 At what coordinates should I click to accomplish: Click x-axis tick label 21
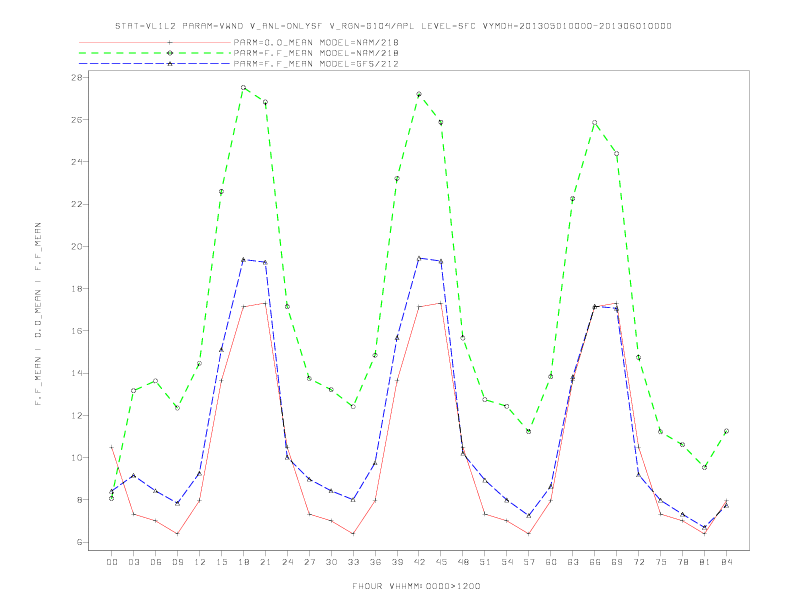(265, 562)
